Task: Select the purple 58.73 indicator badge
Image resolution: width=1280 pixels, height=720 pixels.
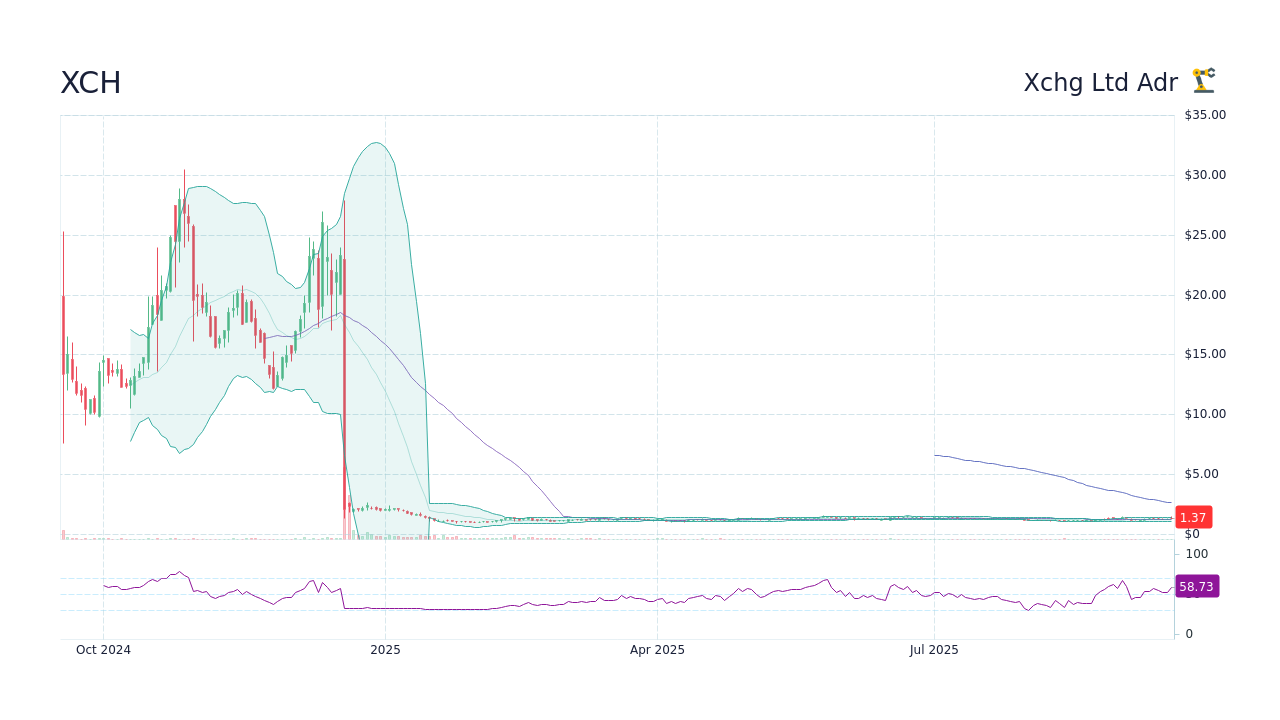Action: [1197, 586]
